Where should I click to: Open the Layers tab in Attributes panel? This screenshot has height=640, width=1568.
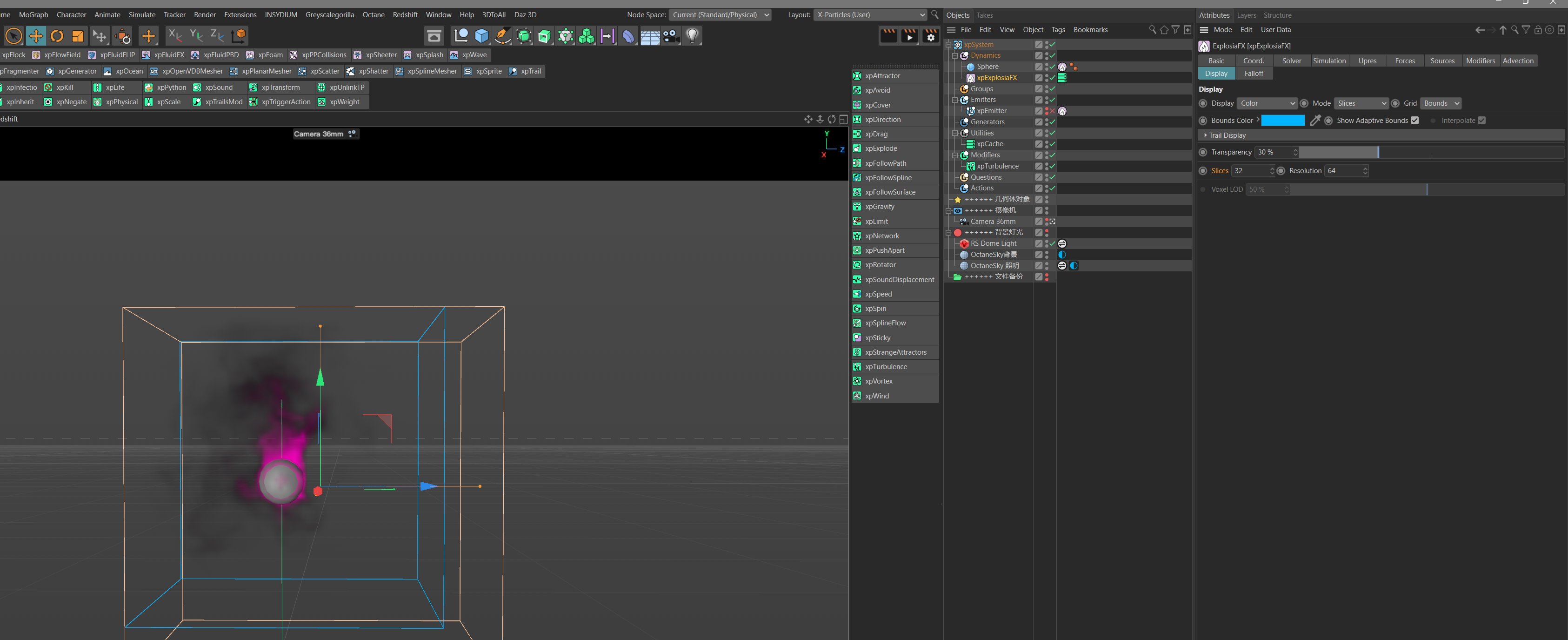pos(1246,15)
